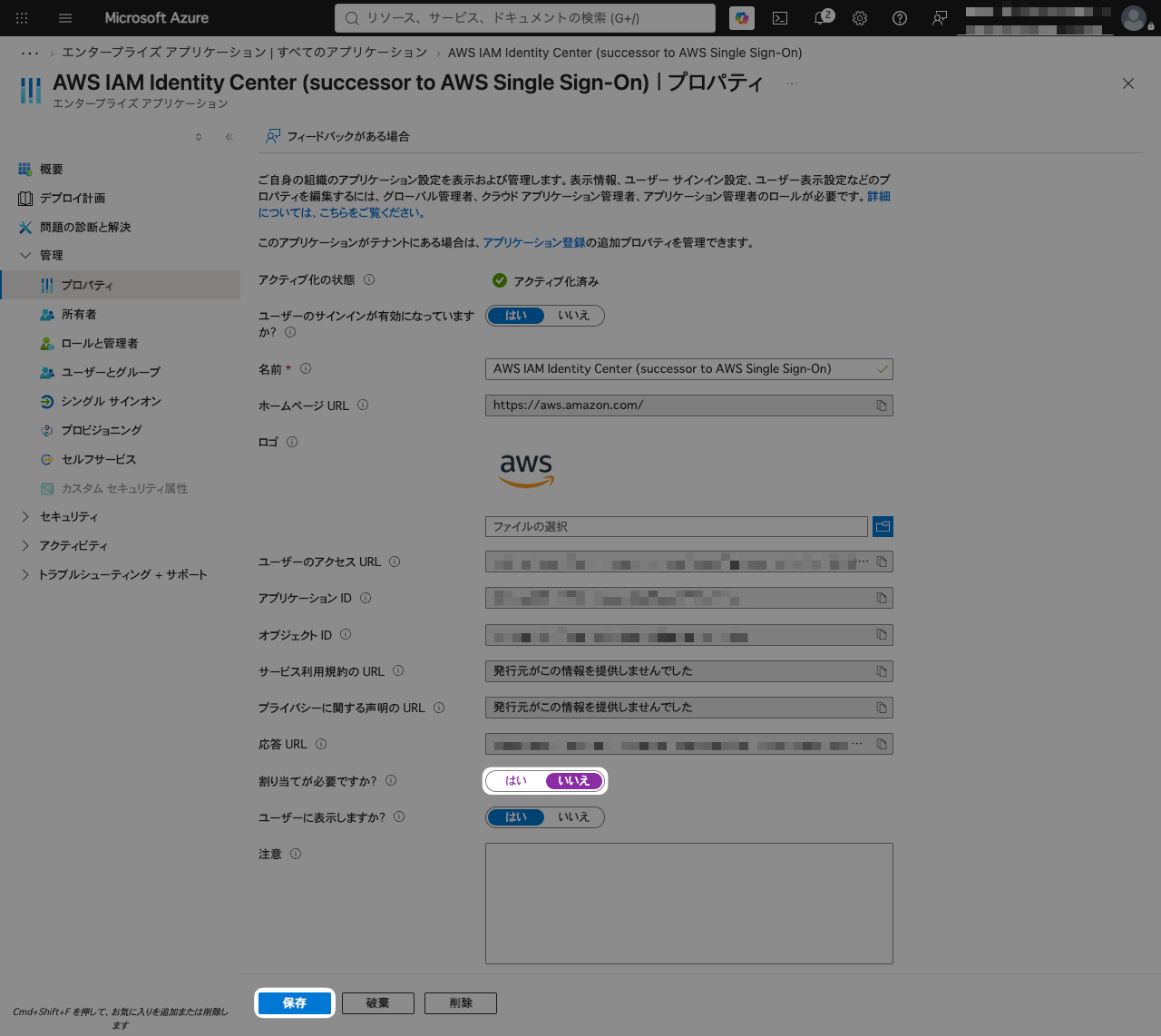Viewport: 1161px width, 1036px height.
Task: Set 割り当てが必要ですか toggle to はい
Action: click(x=516, y=780)
